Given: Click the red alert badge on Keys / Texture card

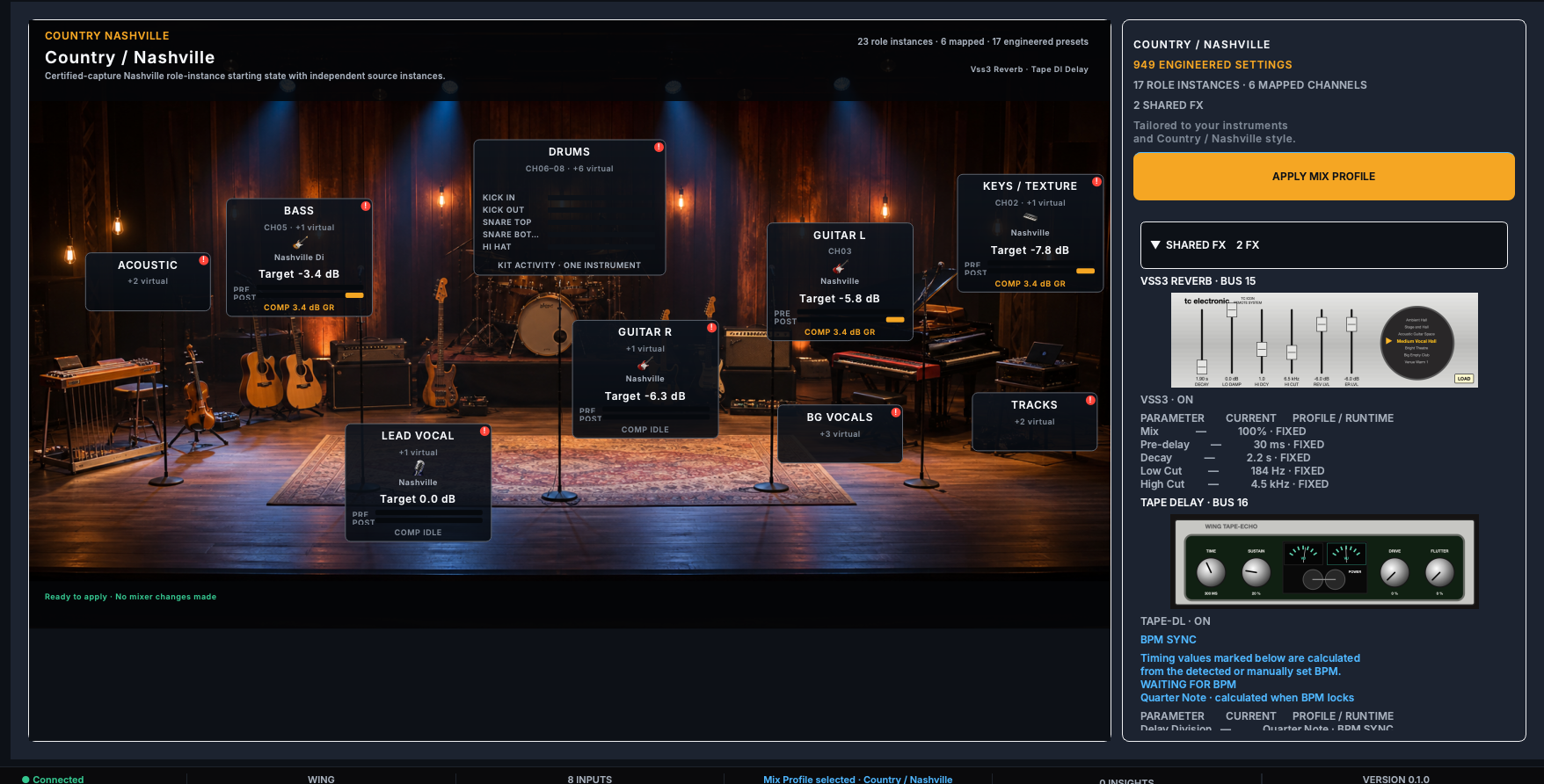Looking at the screenshot, I should [x=1096, y=181].
